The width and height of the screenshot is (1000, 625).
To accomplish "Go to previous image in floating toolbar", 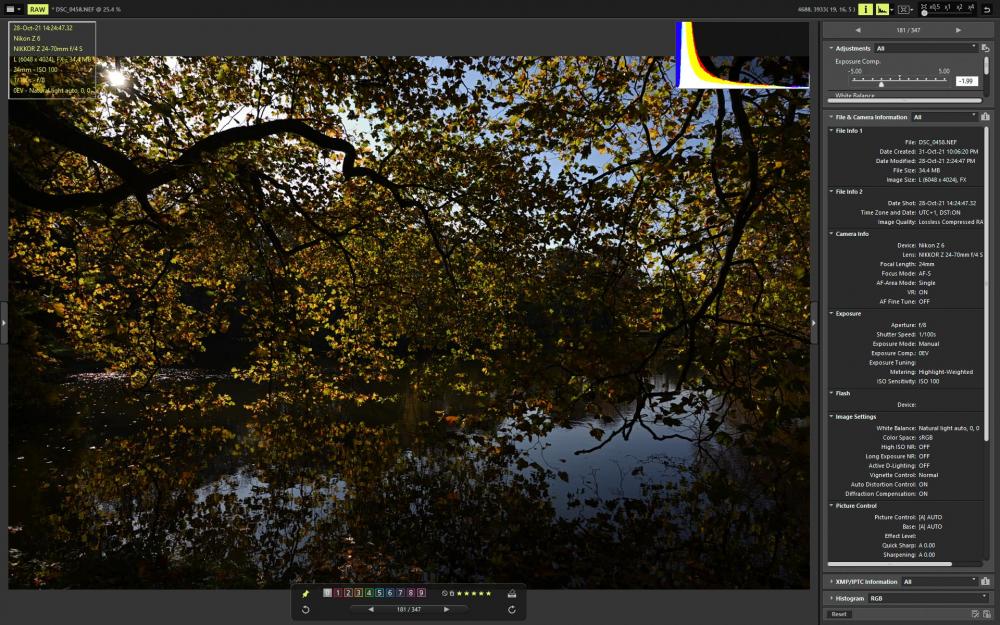I will (x=371, y=610).
